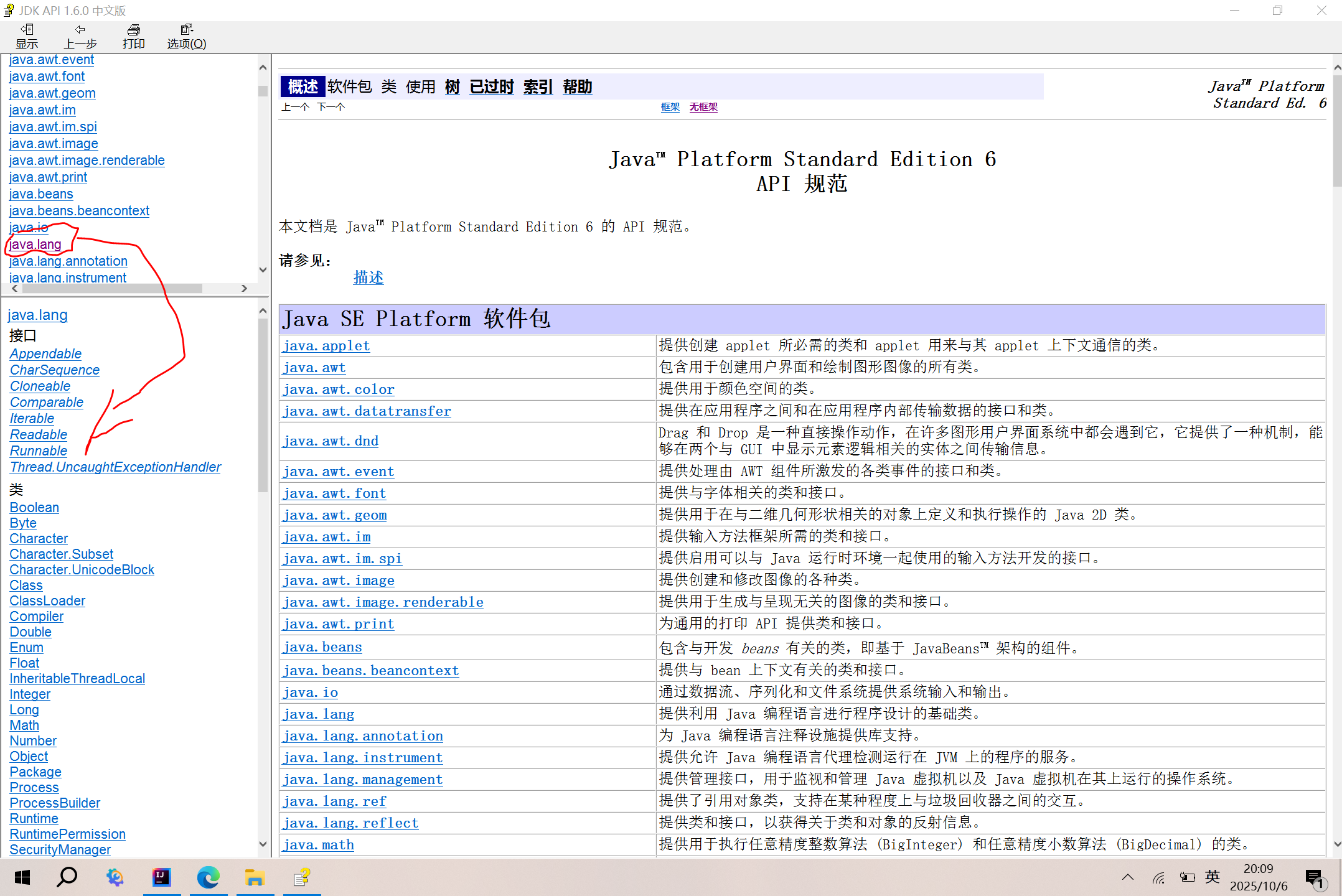Click the Windows Start button

point(22,877)
